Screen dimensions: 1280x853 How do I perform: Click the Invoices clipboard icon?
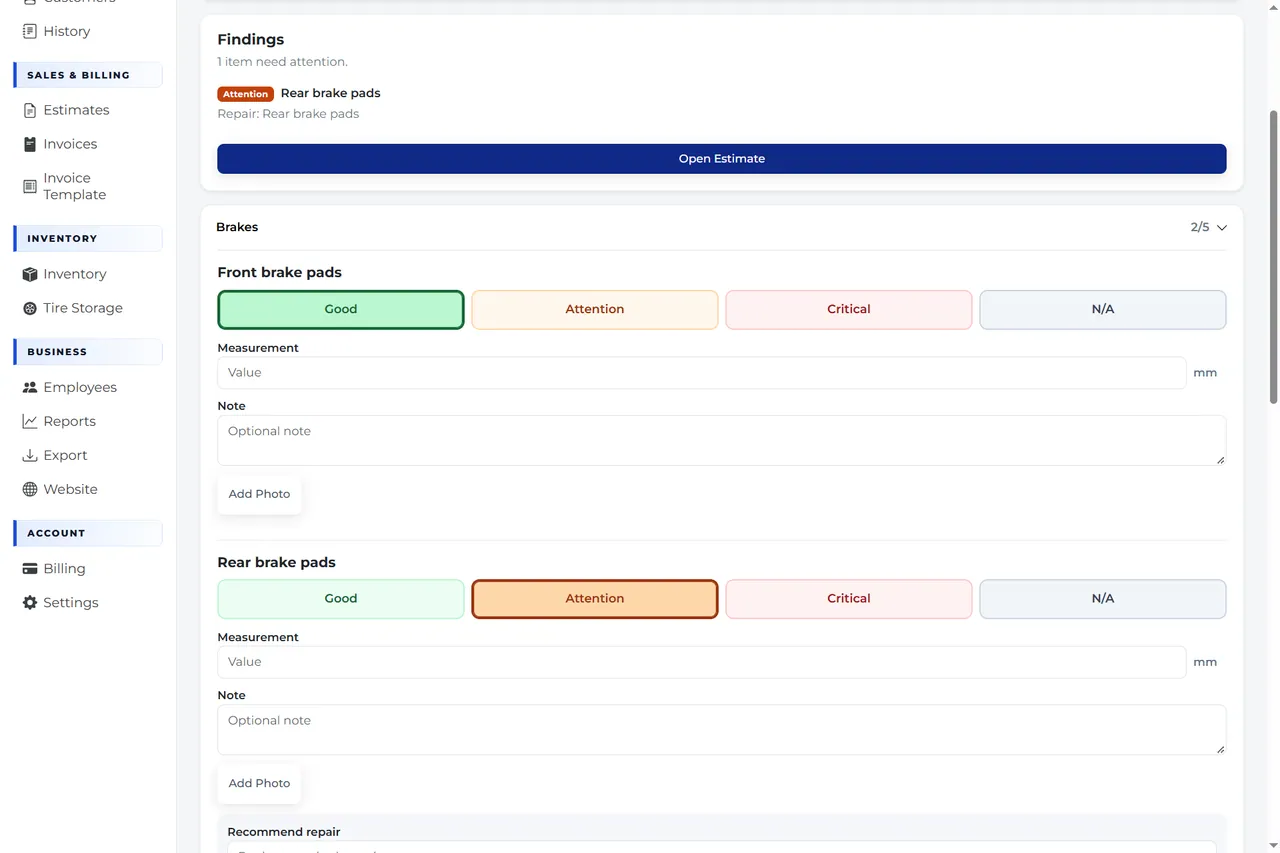click(30, 144)
